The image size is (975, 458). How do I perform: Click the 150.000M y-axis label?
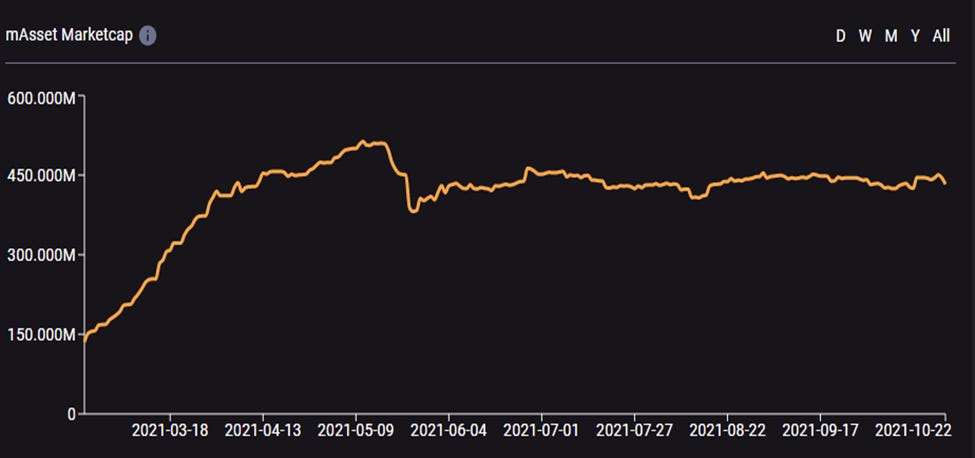41,335
